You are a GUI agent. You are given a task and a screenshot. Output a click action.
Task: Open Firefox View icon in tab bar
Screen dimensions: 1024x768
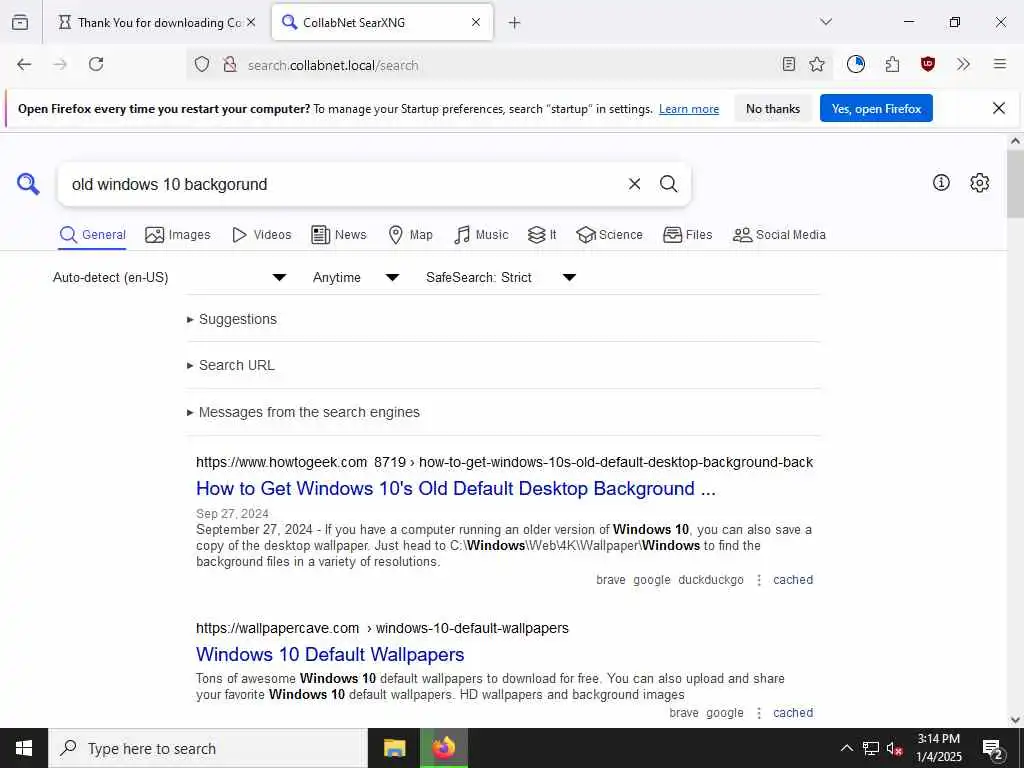point(20,22)
